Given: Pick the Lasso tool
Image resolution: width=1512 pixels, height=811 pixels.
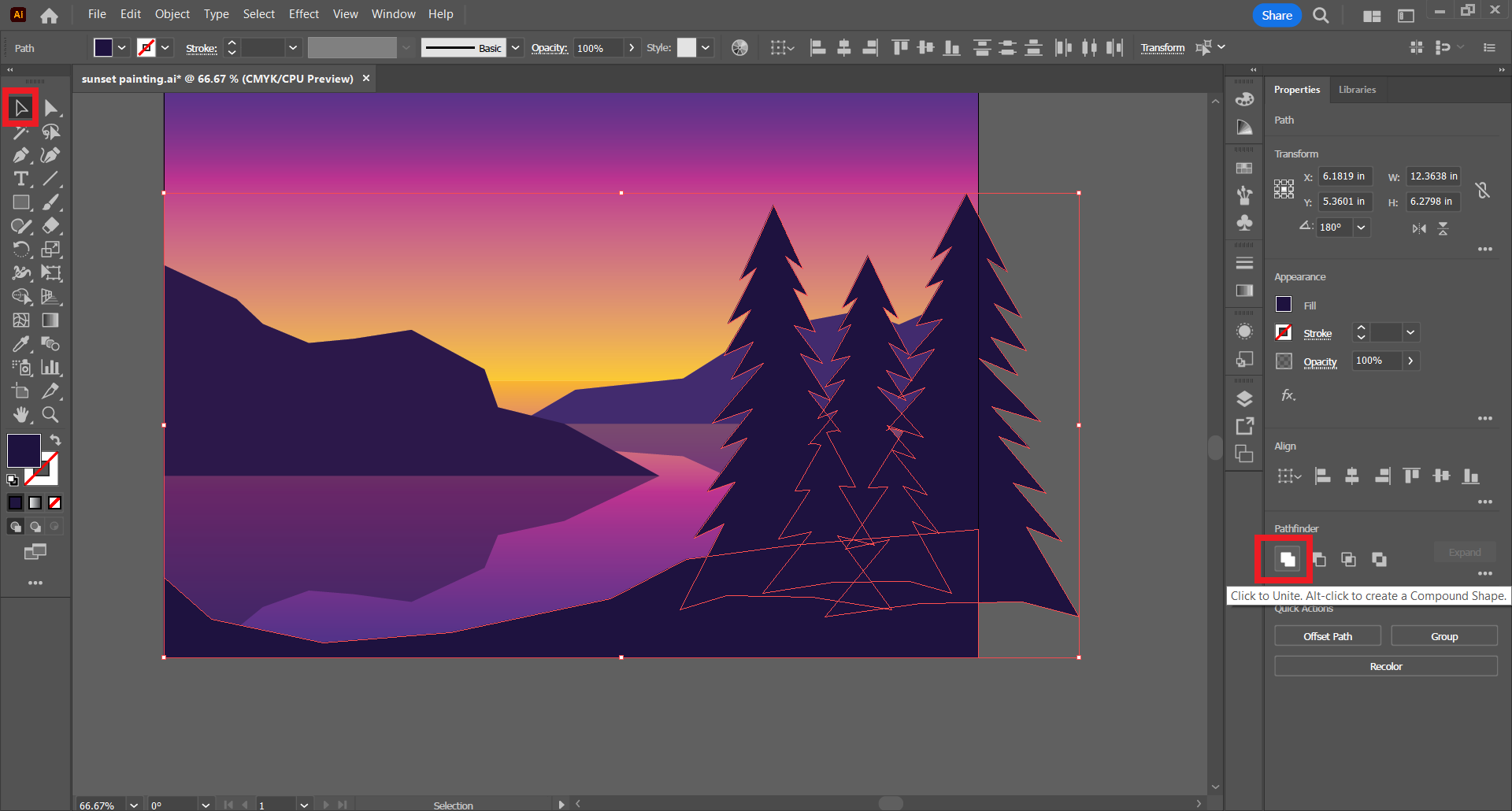Looking at the screenshot, I should click(51, 132).
